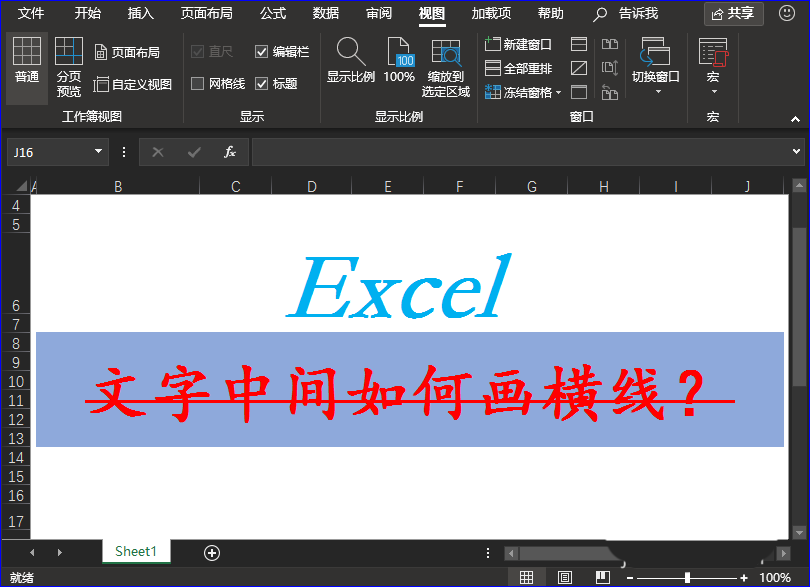Click the 宏 macros icon
The height and width of the screenshot is (587, 810).
[x=713, y=52]
